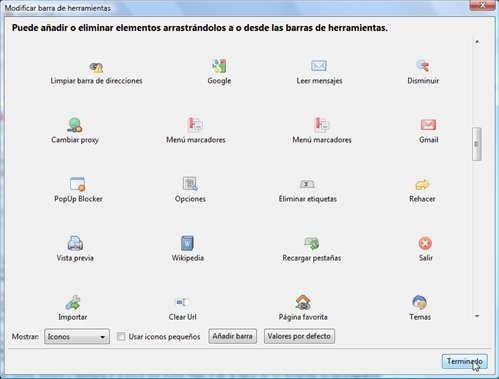
Task: Click the scroll down arrow
Action: click(477, 316)
